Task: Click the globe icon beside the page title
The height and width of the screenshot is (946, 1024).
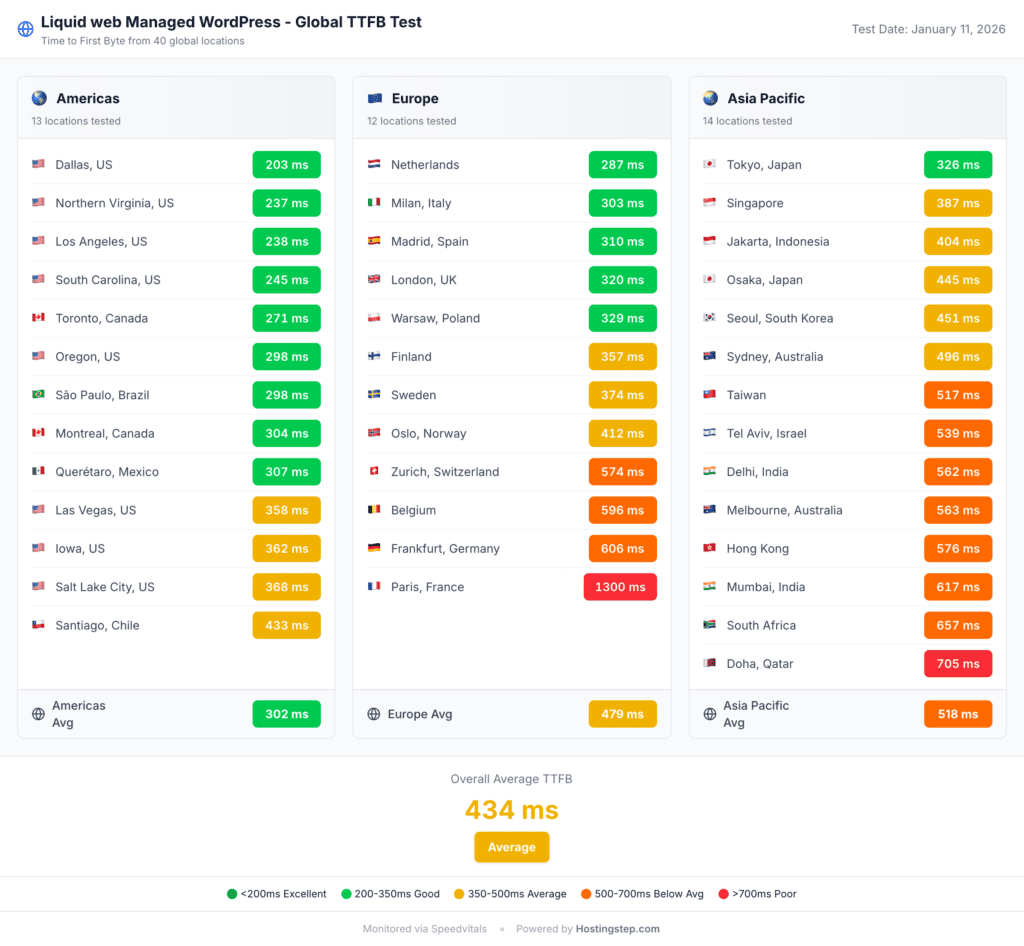Action: point(26,29)
